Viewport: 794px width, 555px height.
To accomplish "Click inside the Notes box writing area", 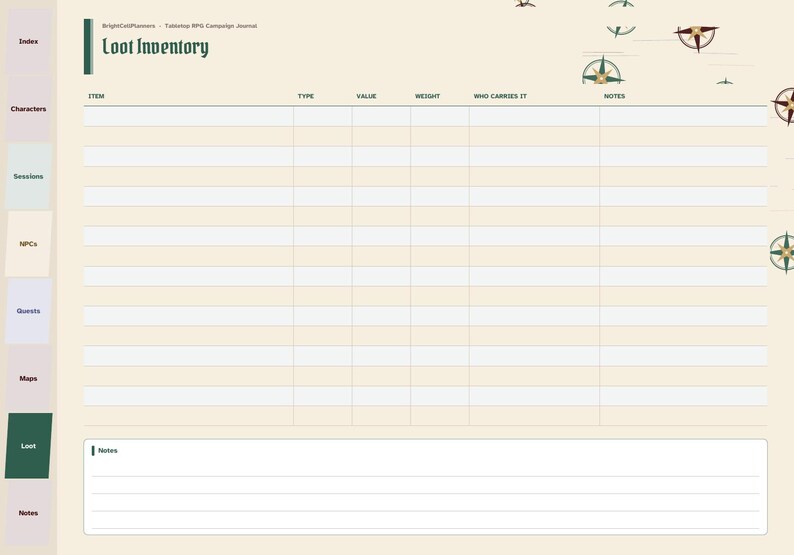I will point(425,494).
